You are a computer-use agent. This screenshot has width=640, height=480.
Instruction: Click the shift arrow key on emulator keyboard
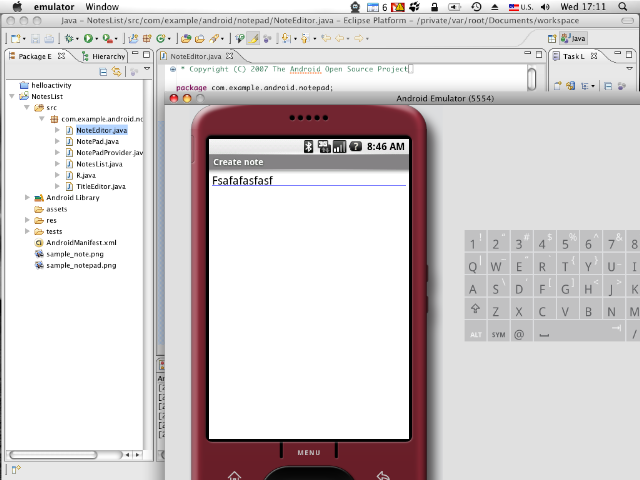[x=475, y=309]
